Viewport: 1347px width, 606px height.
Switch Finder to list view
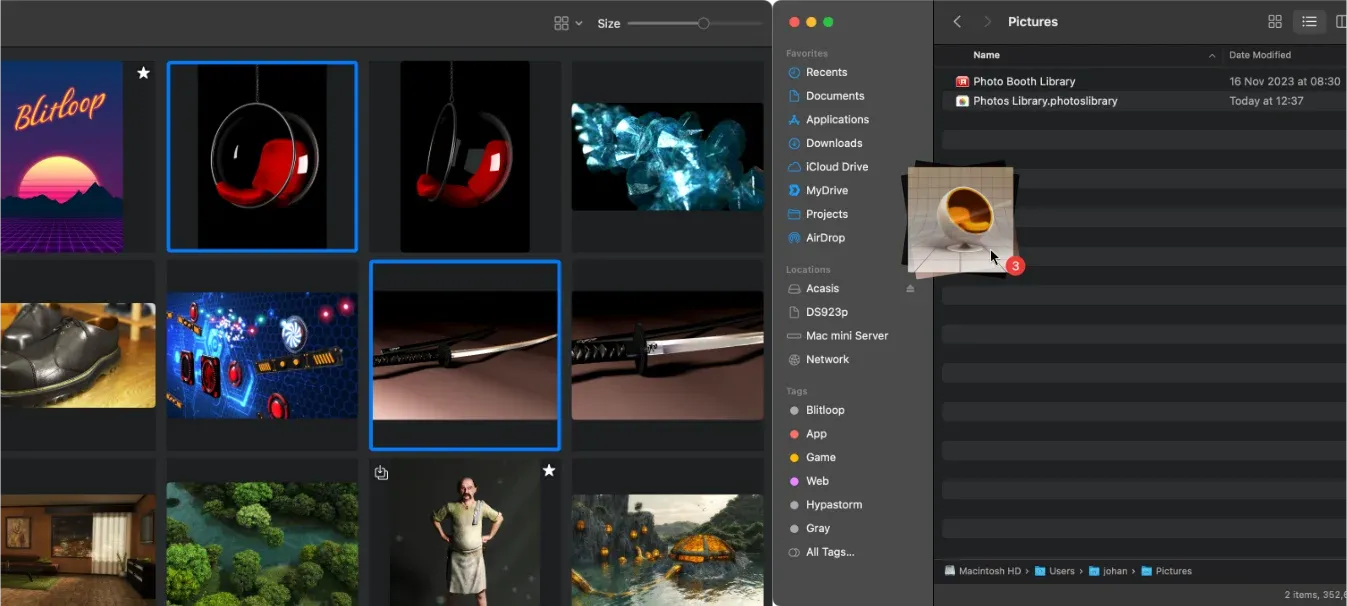1309,21
